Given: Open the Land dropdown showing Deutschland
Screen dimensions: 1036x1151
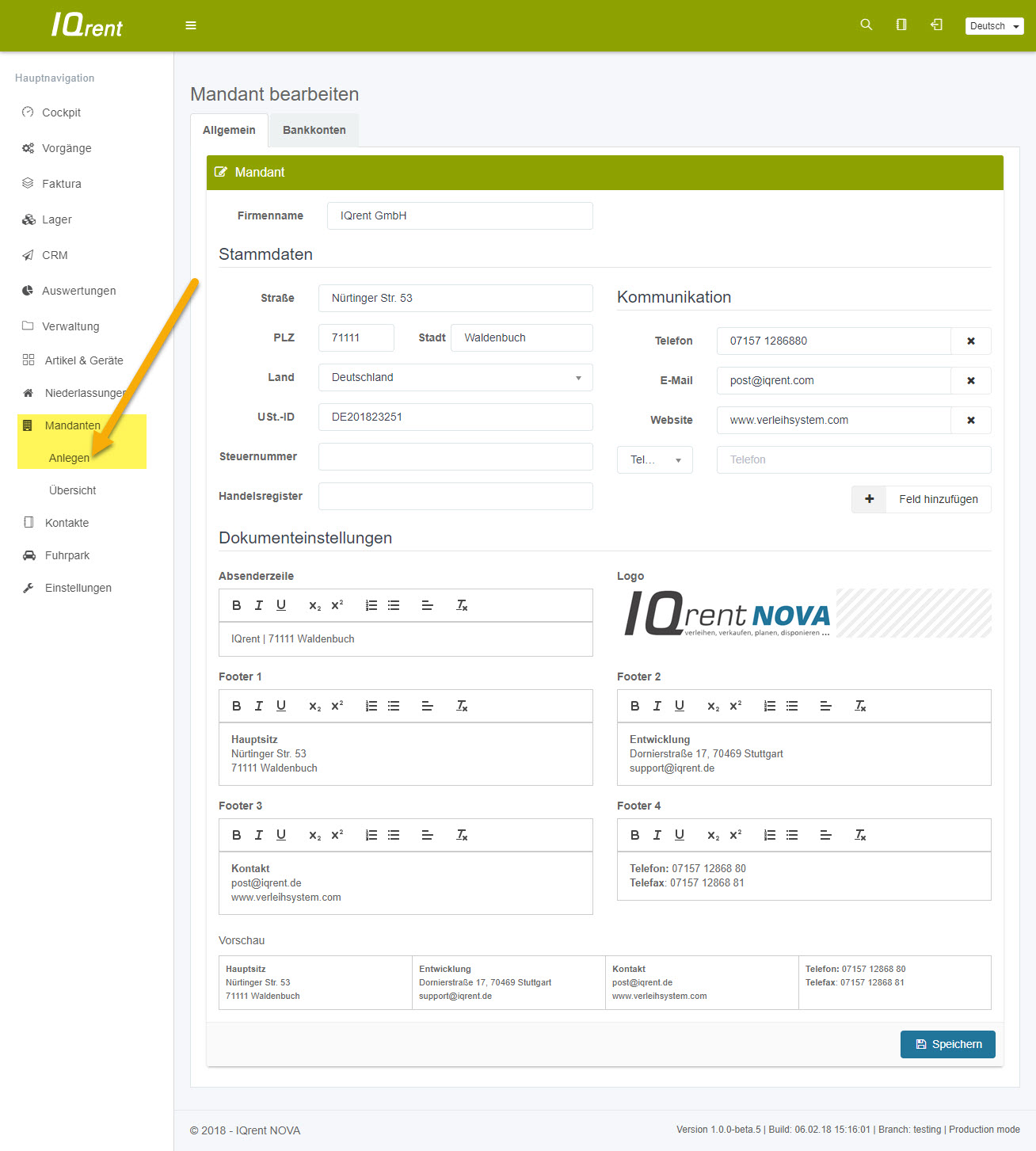Looking at the screenshot, I should 455,377.
